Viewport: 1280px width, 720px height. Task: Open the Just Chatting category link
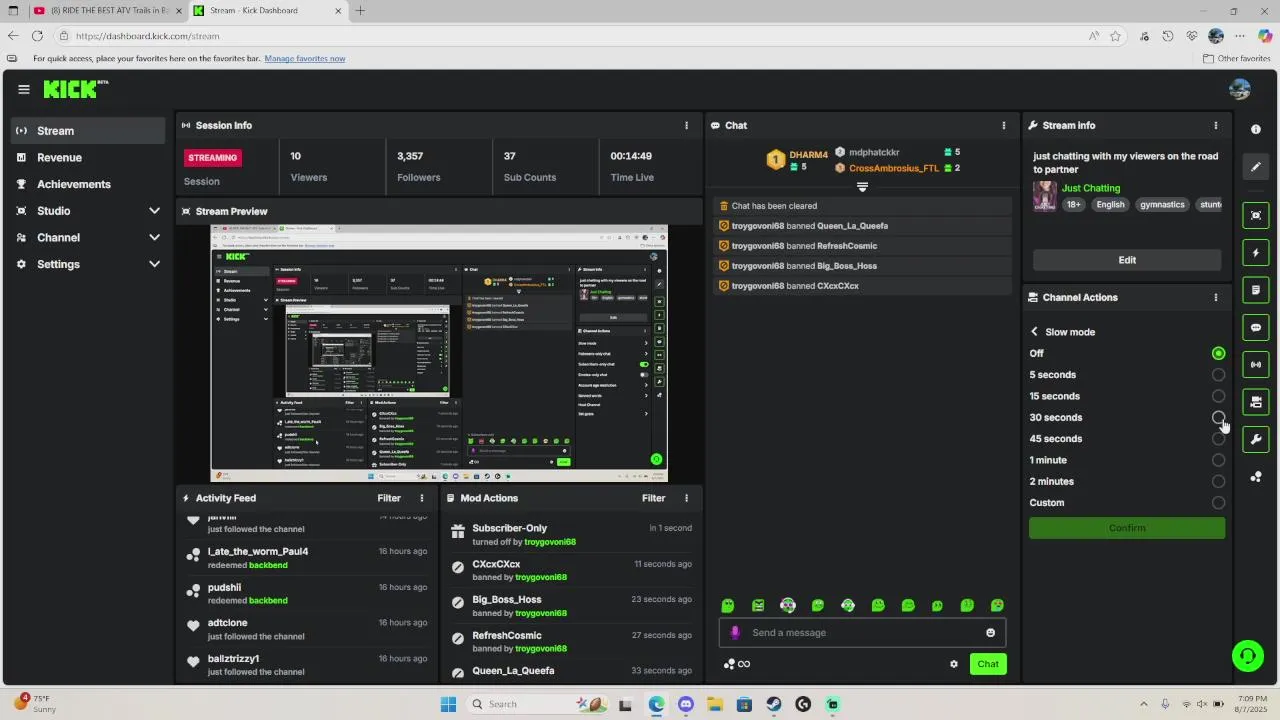tap(1091, 188)
